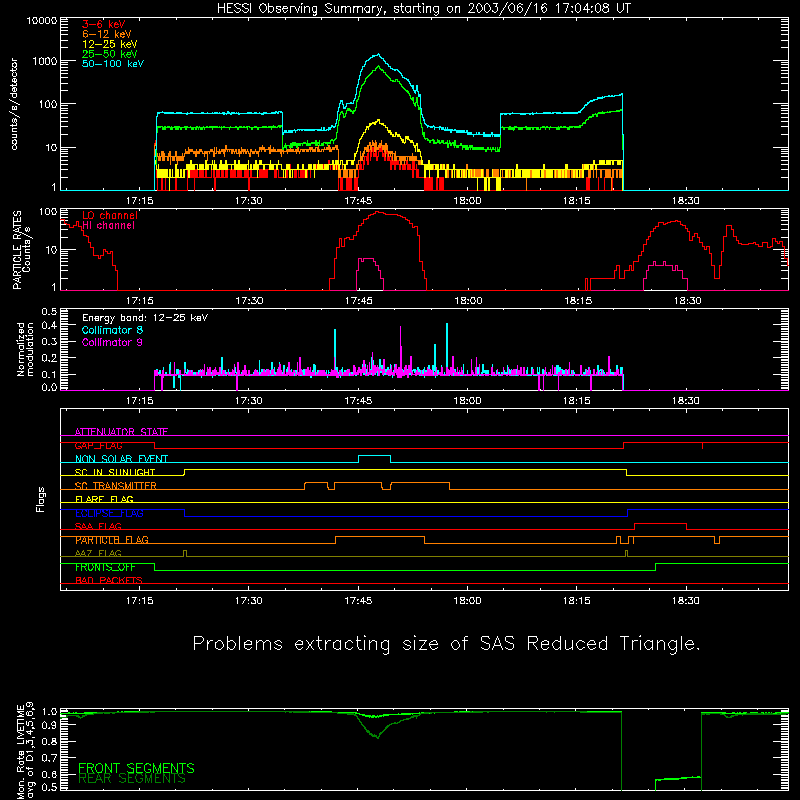The image size is (800, 800).
Task: Select the 3-6 keV legend label
Action: [x=104, y=24]
